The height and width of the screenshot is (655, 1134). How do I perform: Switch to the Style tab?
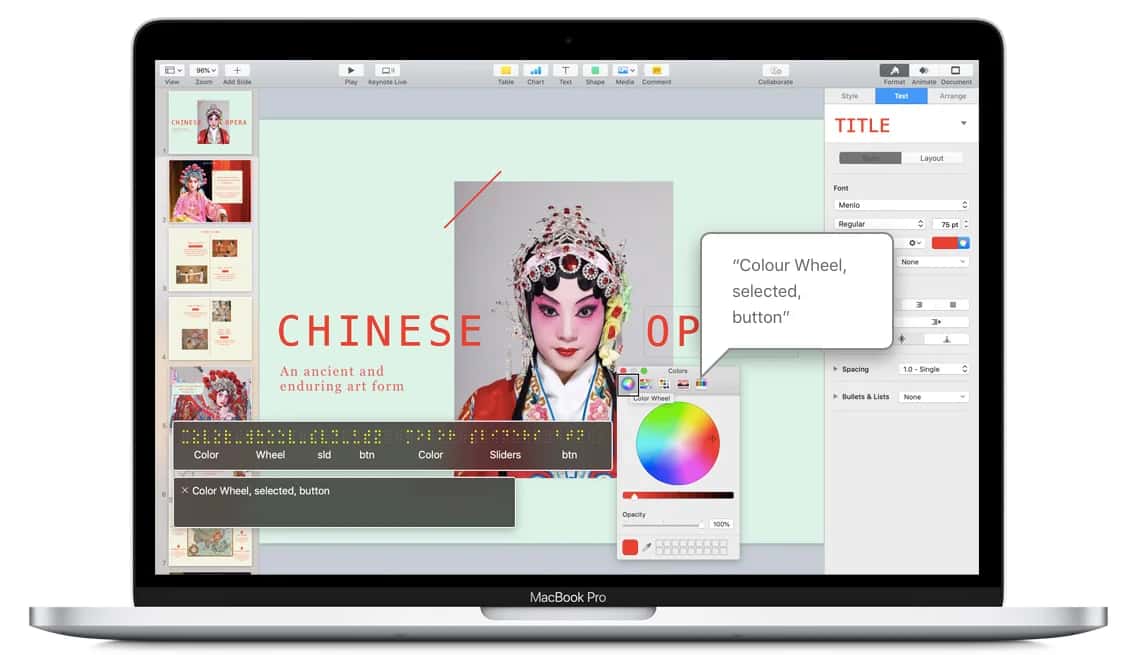pos(850,96)
